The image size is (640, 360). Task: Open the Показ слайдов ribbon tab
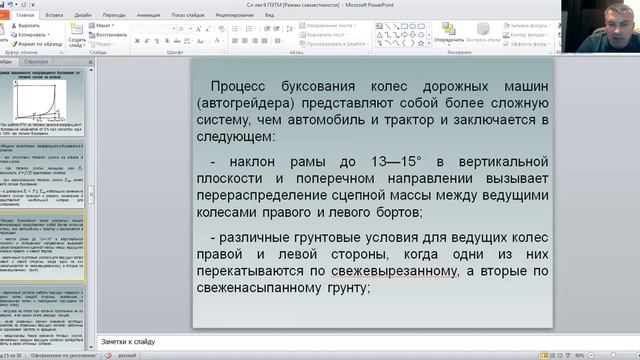tap(188, 15)
